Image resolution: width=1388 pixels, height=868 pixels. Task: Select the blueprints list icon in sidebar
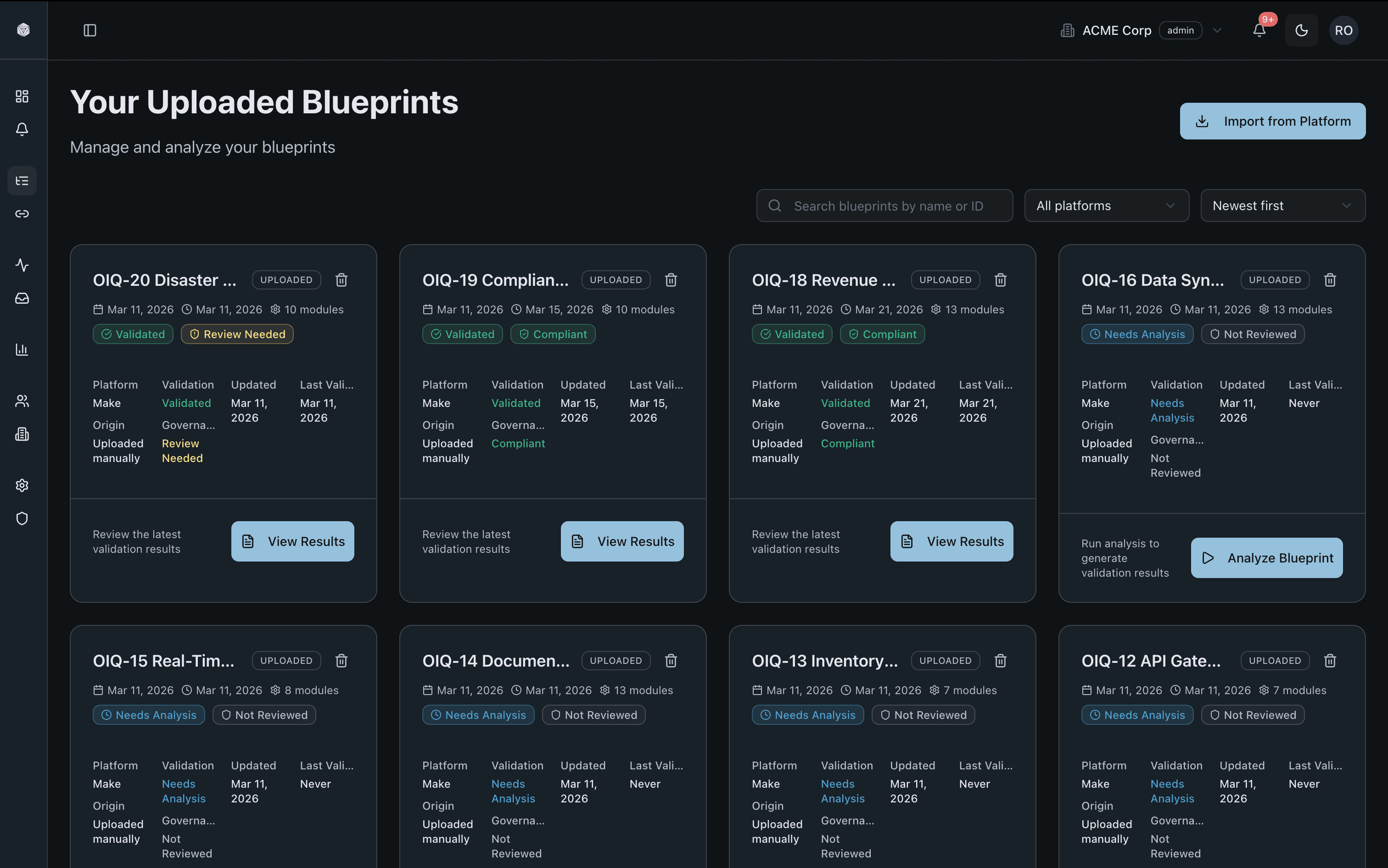(x=22, y=180)
